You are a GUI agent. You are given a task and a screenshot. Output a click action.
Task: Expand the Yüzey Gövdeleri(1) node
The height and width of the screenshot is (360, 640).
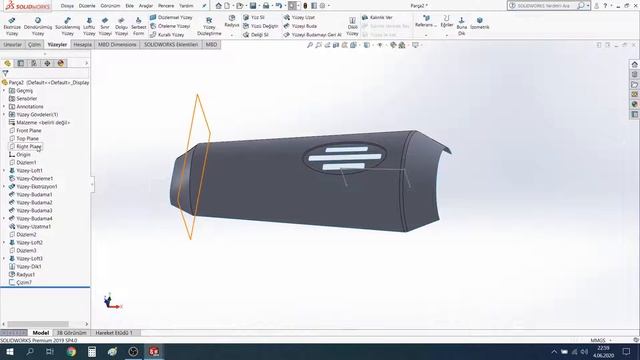pos(4,115)
